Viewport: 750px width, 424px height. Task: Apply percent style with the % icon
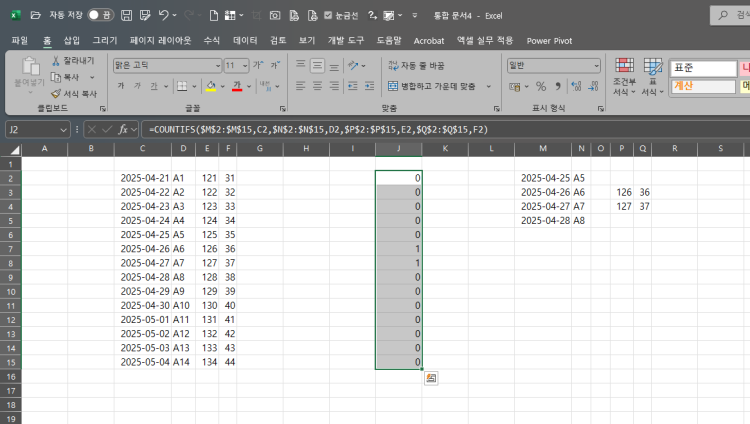pos(541,86)
